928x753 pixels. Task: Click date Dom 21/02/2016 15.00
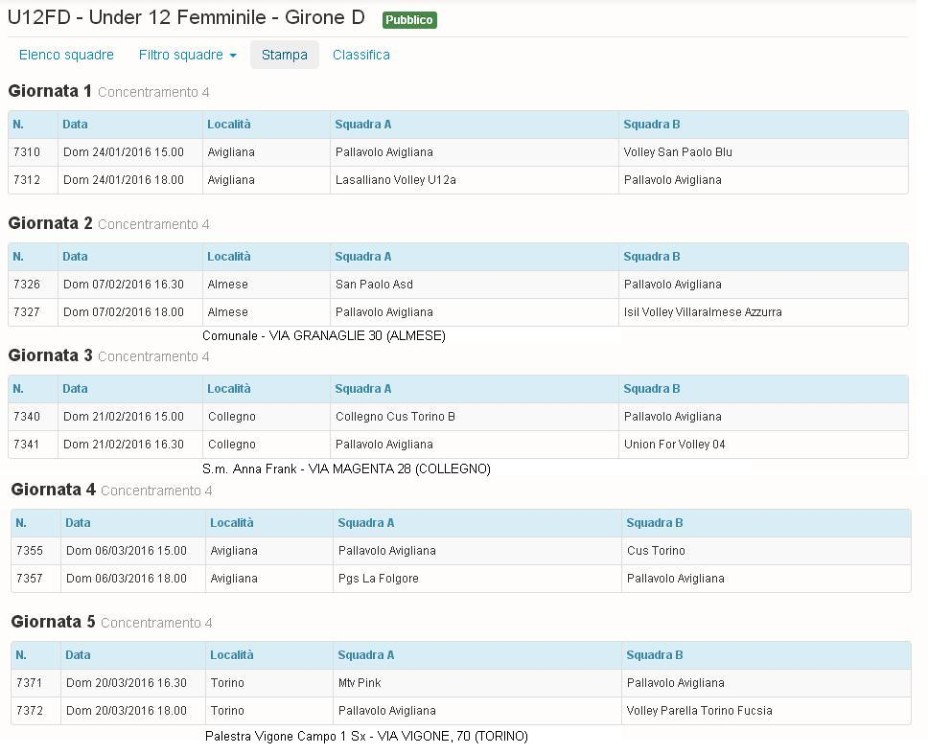click(x=124, y=417)
